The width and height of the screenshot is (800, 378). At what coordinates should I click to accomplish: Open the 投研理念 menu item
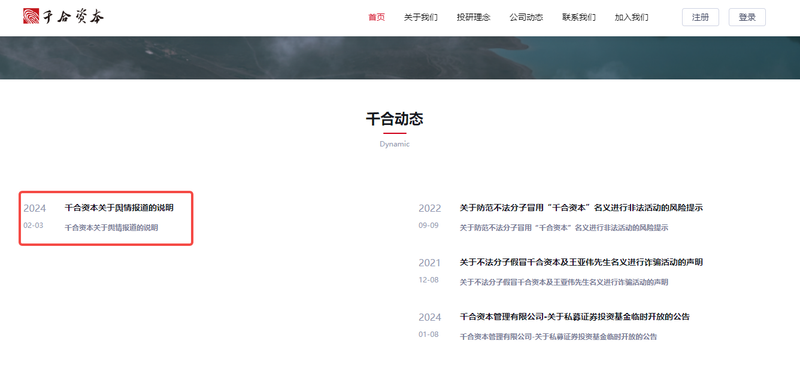[473, 17]
